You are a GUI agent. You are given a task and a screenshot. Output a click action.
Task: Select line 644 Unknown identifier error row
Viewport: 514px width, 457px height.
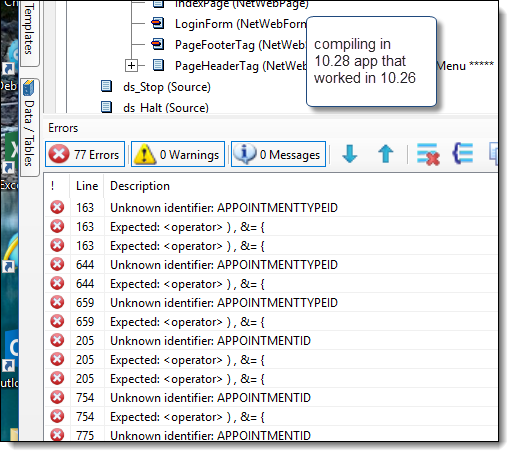(271, 265)
